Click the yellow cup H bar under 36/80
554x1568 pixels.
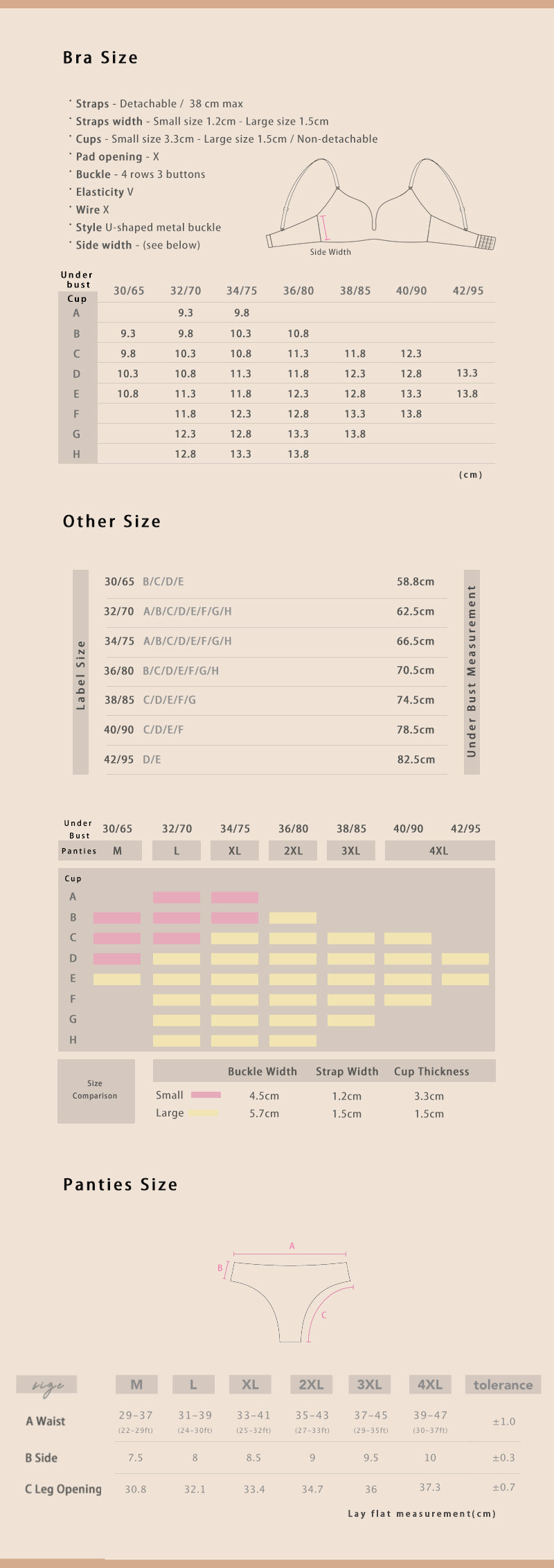pos(293,1040)
